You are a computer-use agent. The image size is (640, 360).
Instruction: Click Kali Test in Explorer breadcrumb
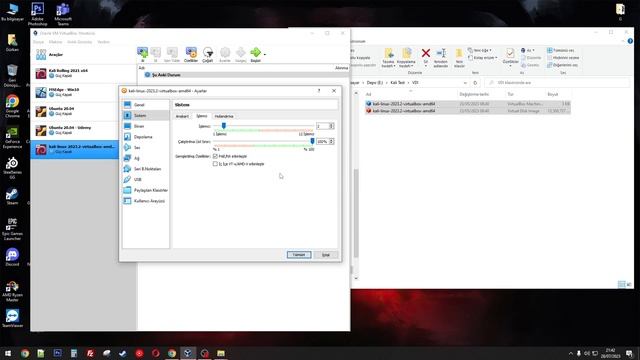point(398,82)
